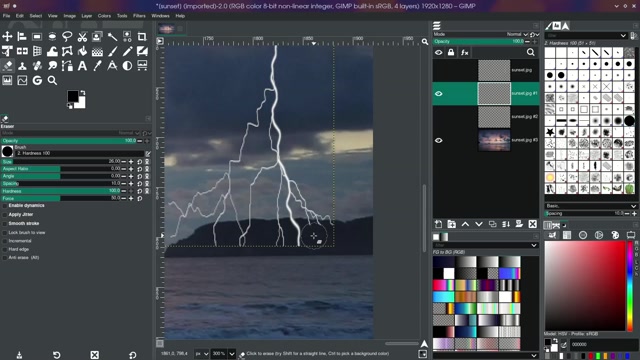Image resolution: width=640 pixels, height=360 pixels.
Task: Select the Scissors Select tool
Action: 82,37
